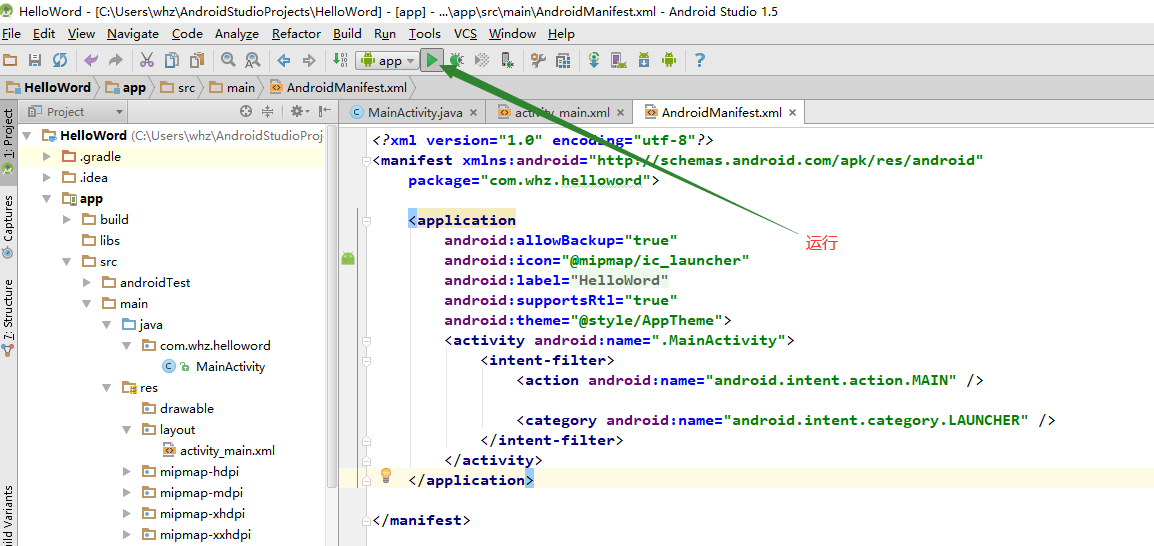Screen dimensions: 1154x546
Task: Click the Redo arrow icon
Action: point(116,60)
